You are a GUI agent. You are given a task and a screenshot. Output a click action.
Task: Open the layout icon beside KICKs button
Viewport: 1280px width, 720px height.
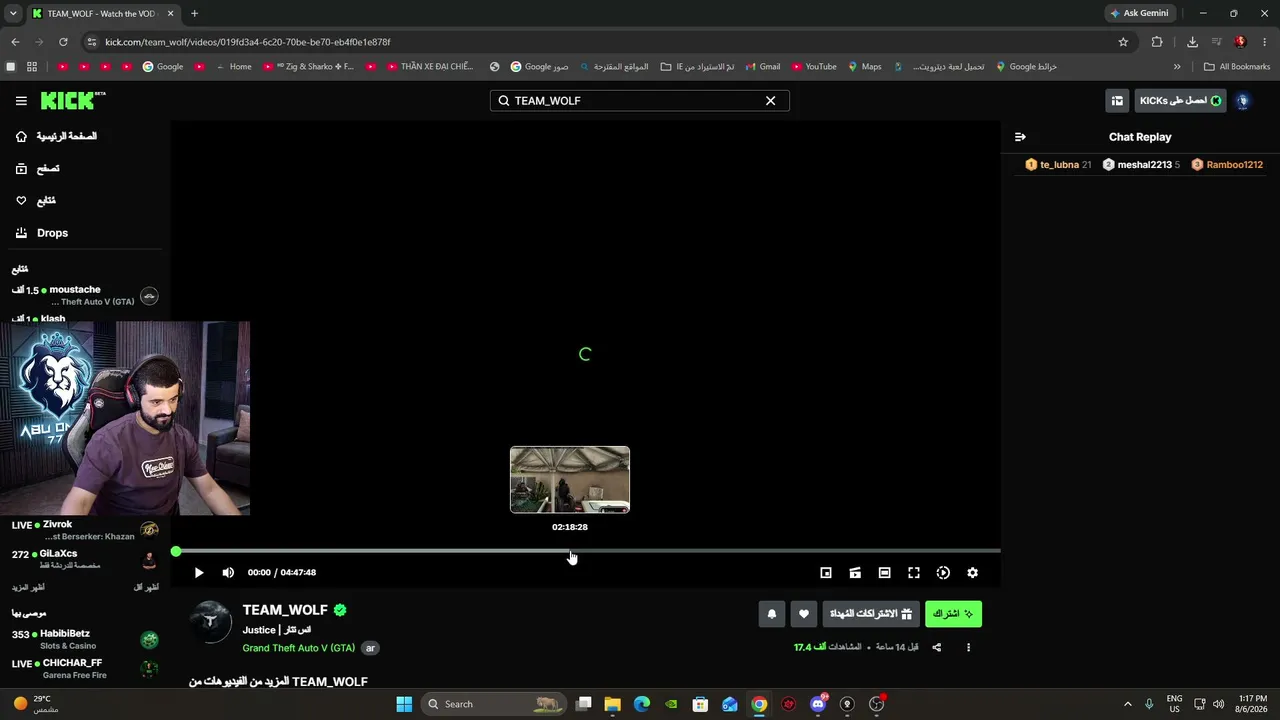click(x=1117, y=101)
